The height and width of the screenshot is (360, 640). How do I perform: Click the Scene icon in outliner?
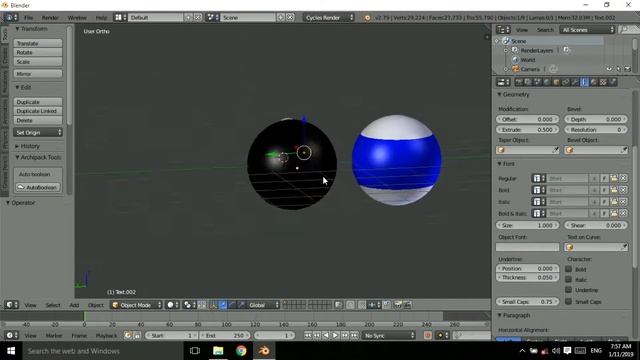506,41
